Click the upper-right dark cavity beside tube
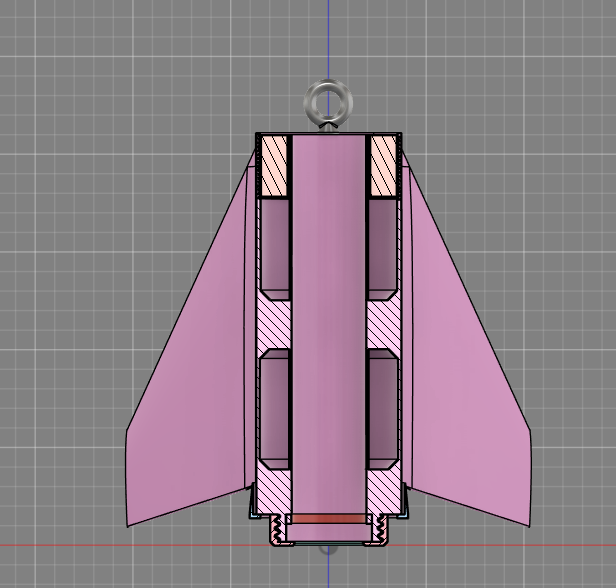The width and height of the screenshot is (616, 588). (x=382, y=245)
